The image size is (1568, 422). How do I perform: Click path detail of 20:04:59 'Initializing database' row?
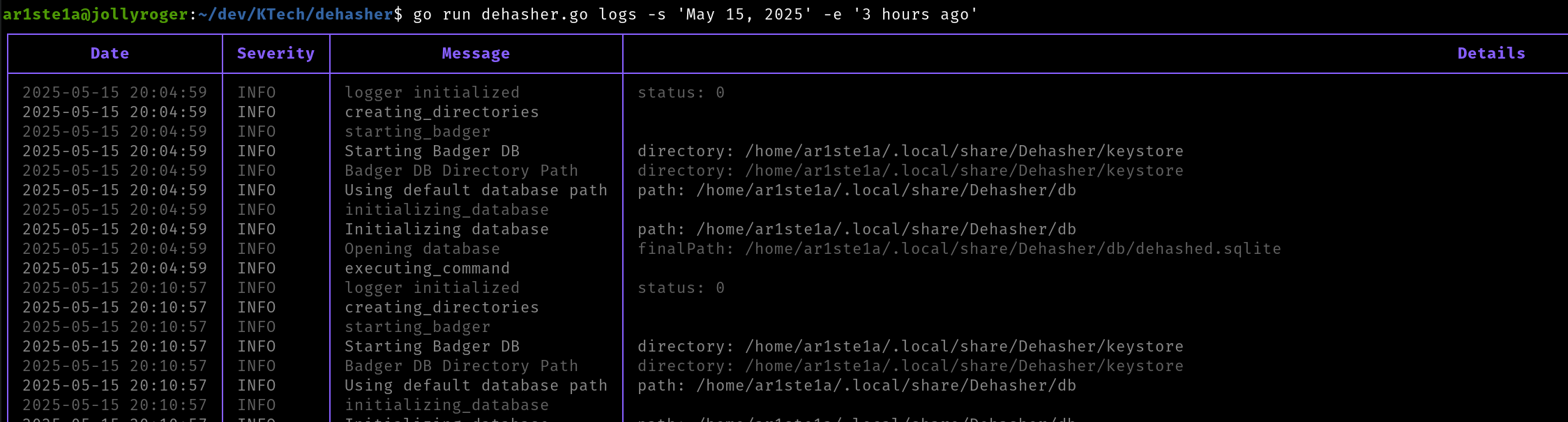coord(857,229)
